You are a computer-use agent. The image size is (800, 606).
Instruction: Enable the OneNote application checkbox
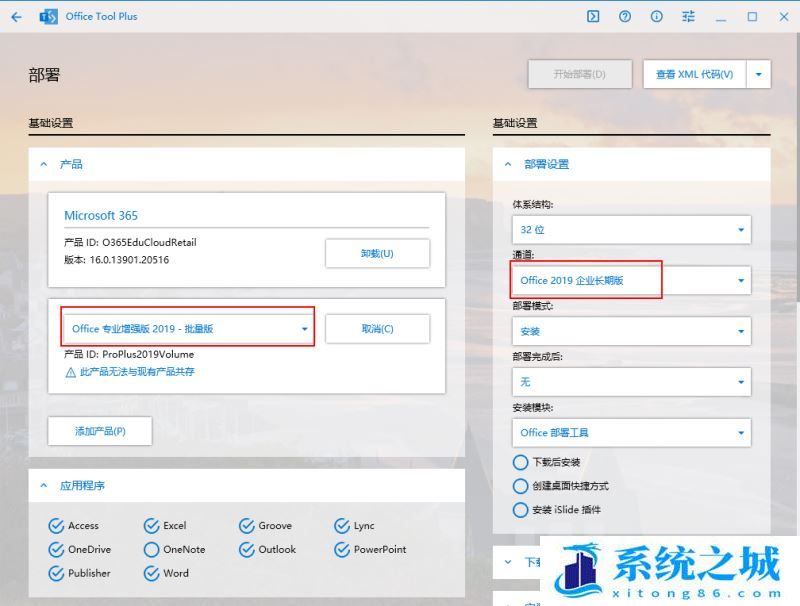point(152,549)
